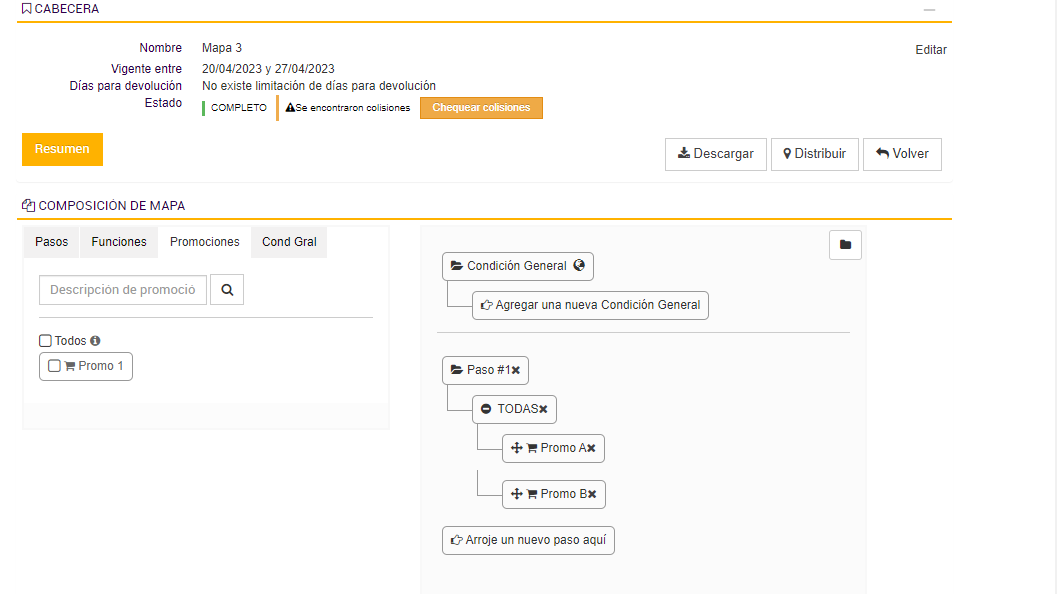Collapse the Condición General folder node
This screenshot has width=1057, height=594.
pyautogui.click(x=456, y=266)
